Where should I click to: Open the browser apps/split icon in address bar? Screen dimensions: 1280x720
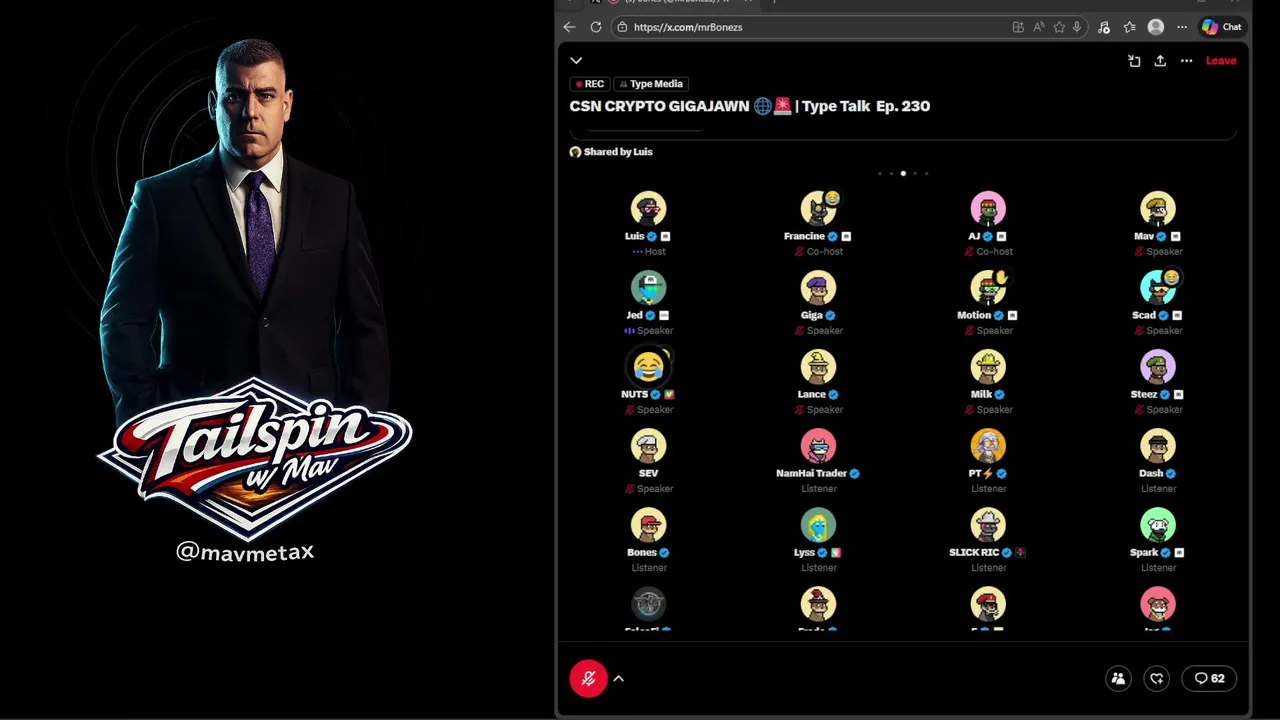(1018, 27)
